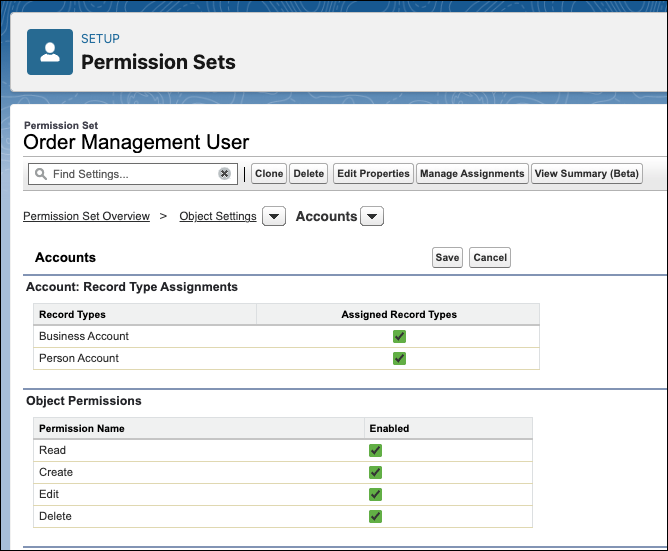The image size is (668, 551).
Task: Open Manage Assignments
Action: [472, 173]
